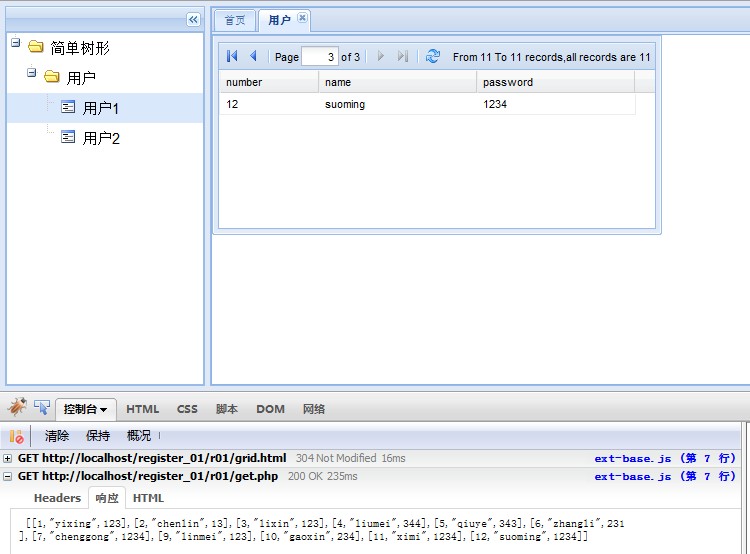Sort by the name column header

point(397,82)
